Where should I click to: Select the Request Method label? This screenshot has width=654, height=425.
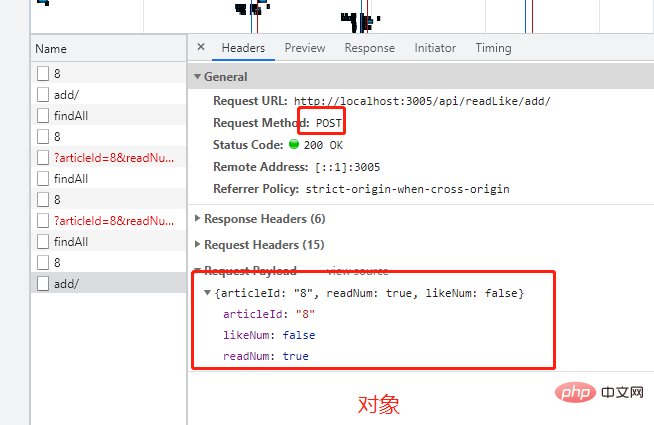[x=261, y=123]
